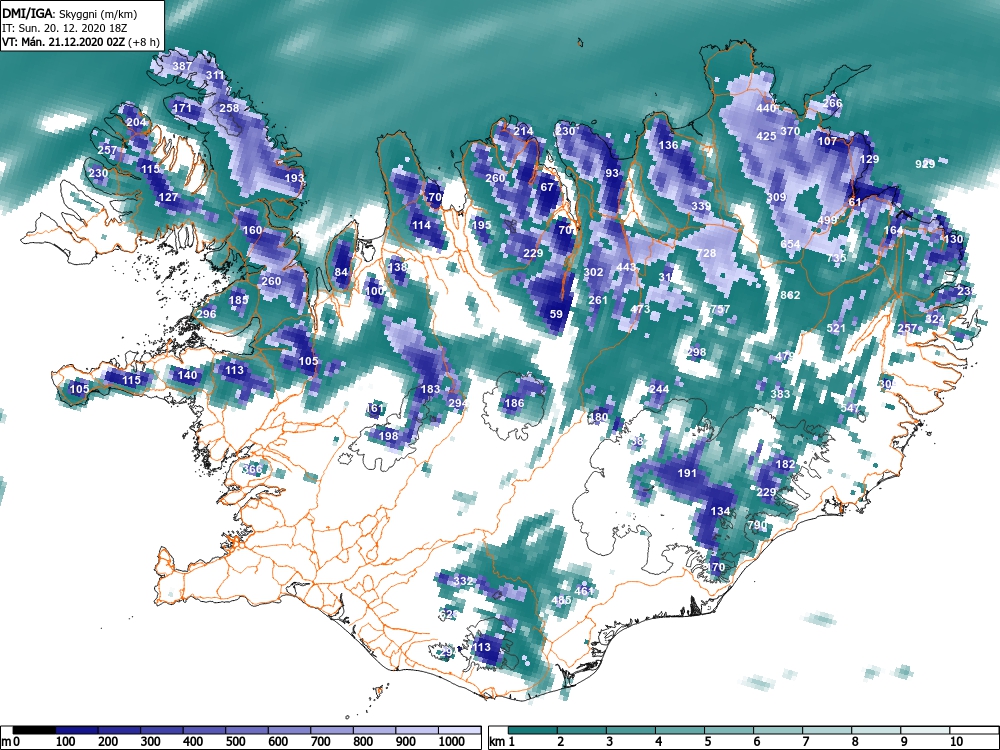Click the '84' map value

341,272
